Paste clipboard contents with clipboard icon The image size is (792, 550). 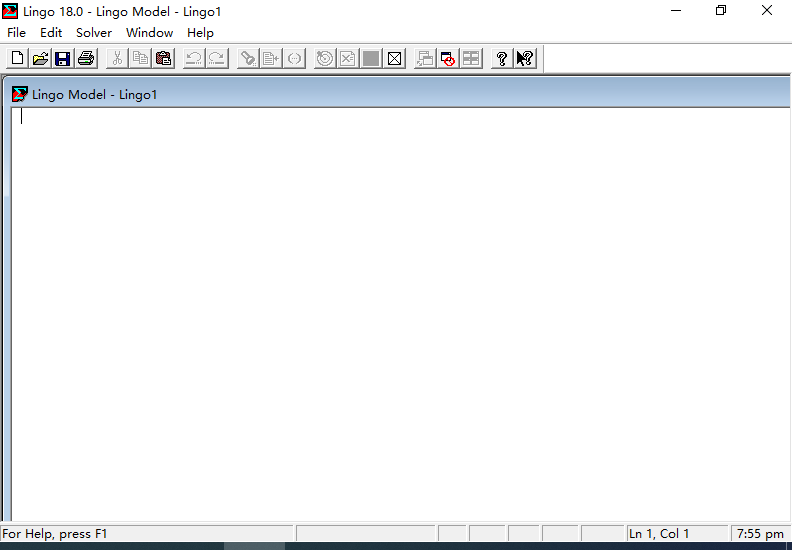pyautogui.click(x=164, y=59)
